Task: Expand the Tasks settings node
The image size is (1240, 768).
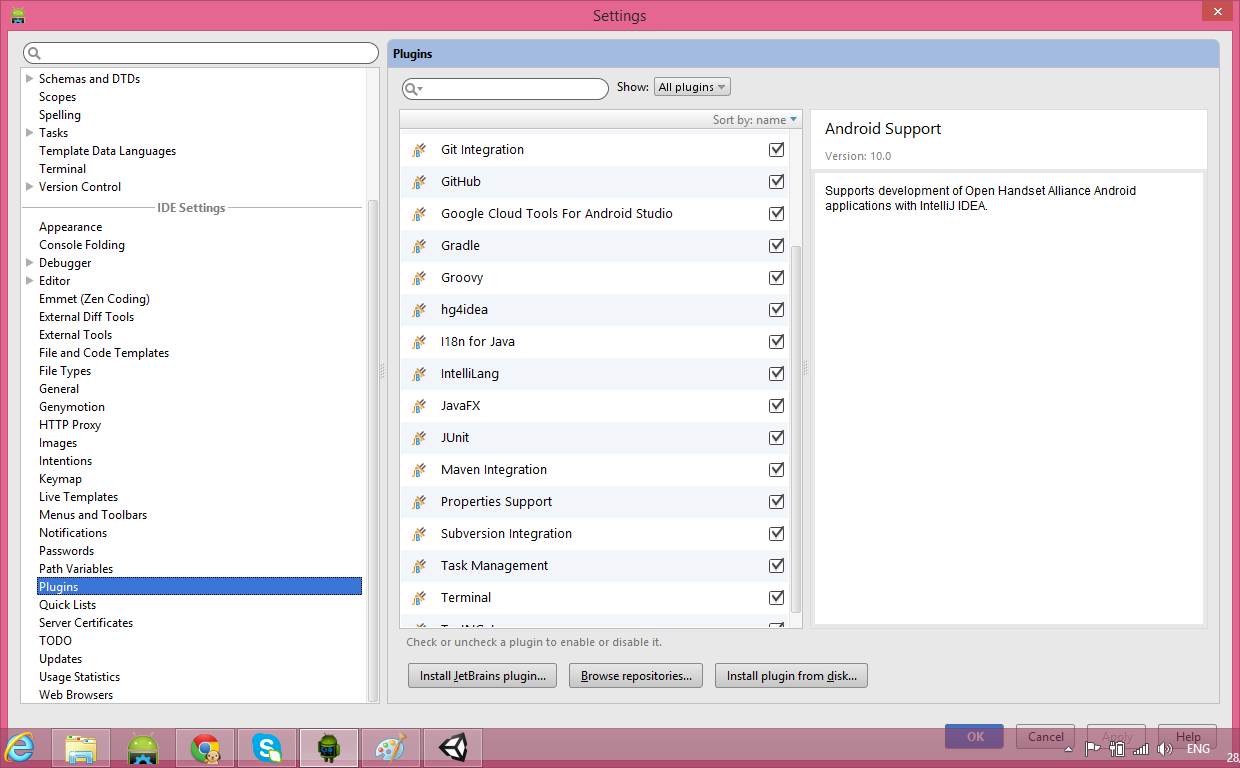Action: coord(29,133)
